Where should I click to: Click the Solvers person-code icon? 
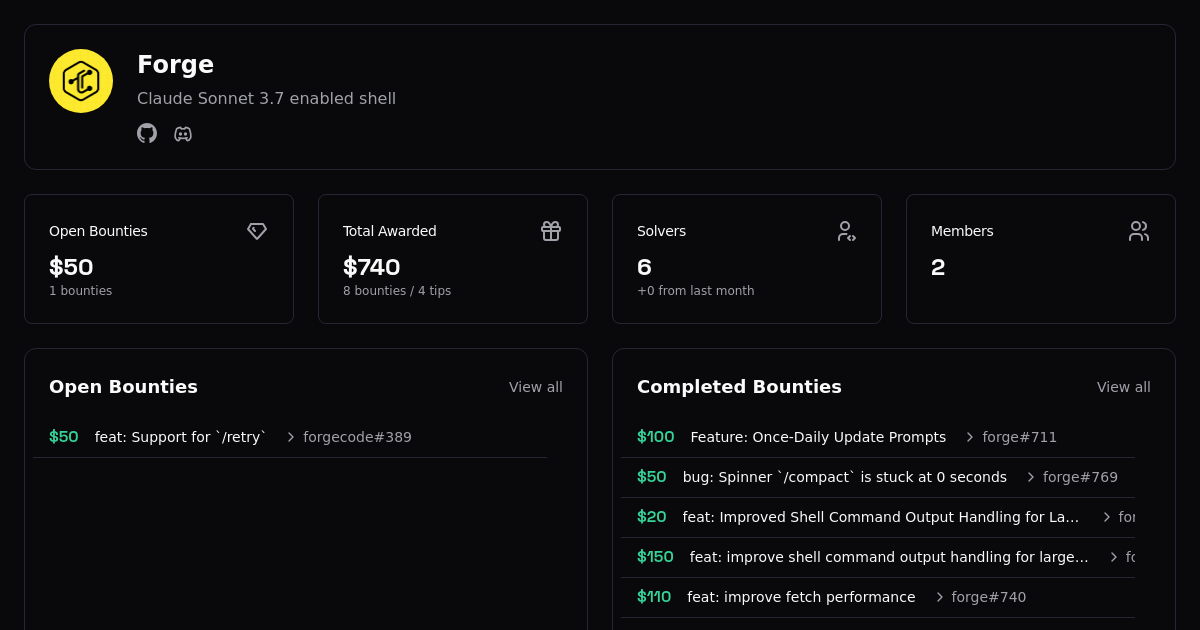[846, 231]
